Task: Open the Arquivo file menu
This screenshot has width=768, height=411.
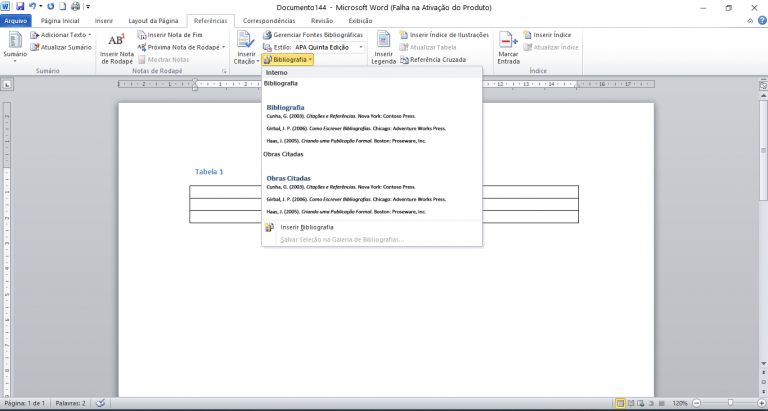Action: coord(16,20)
